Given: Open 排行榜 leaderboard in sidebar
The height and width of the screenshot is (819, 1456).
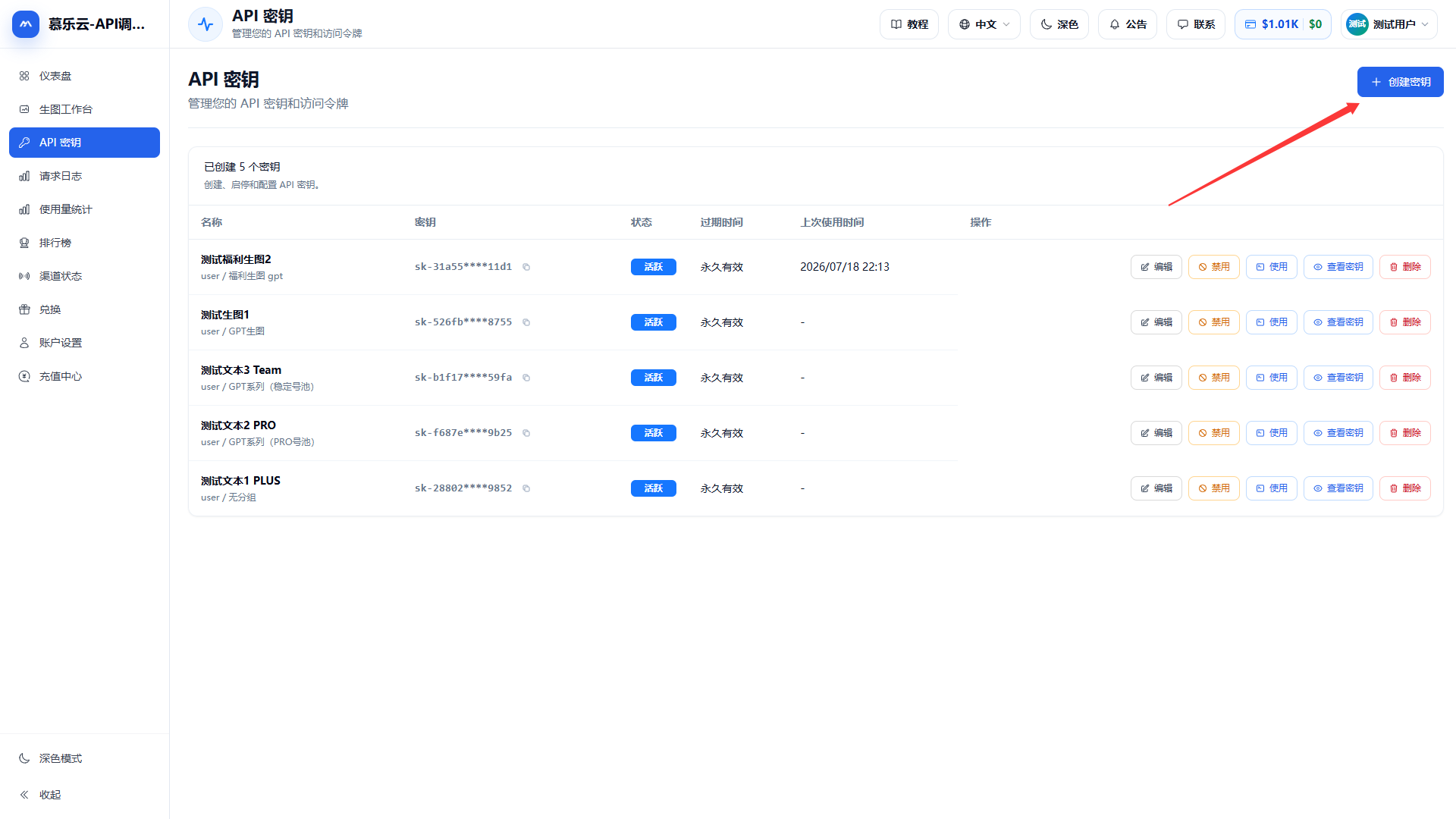Looking at the screenshot, I should click(84, 243).
